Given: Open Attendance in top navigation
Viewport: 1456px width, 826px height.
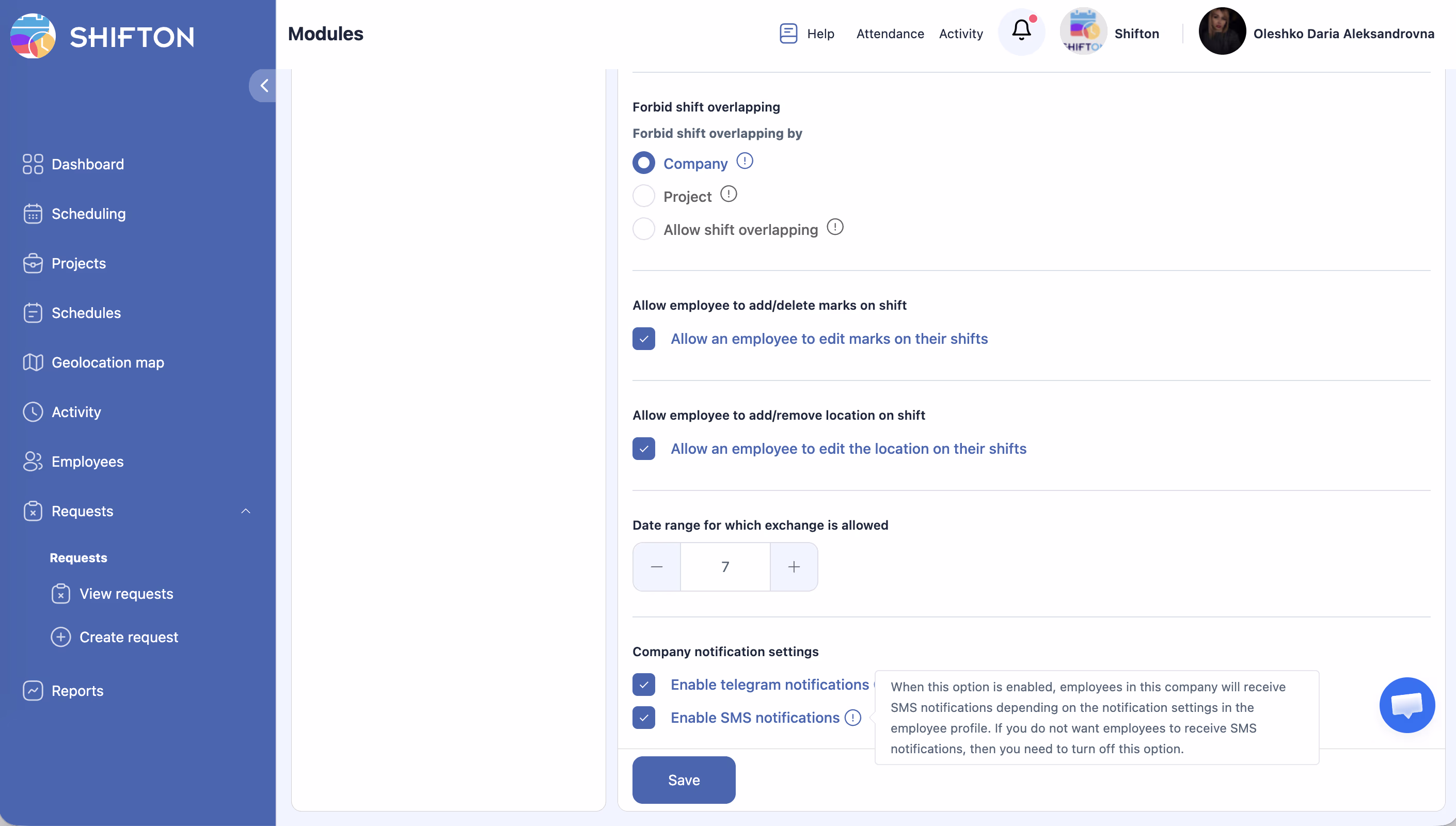Looking at the screenshot, I should point(890,34).
